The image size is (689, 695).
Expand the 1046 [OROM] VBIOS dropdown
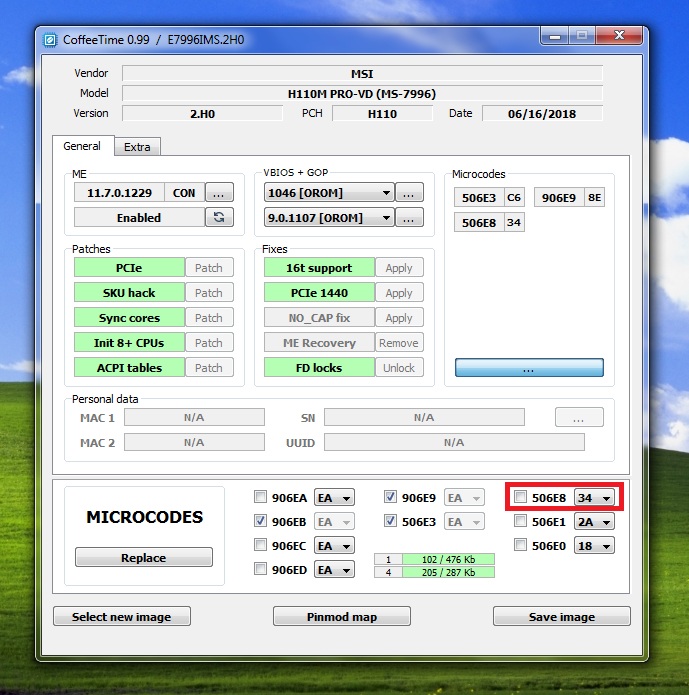point(329,193)
